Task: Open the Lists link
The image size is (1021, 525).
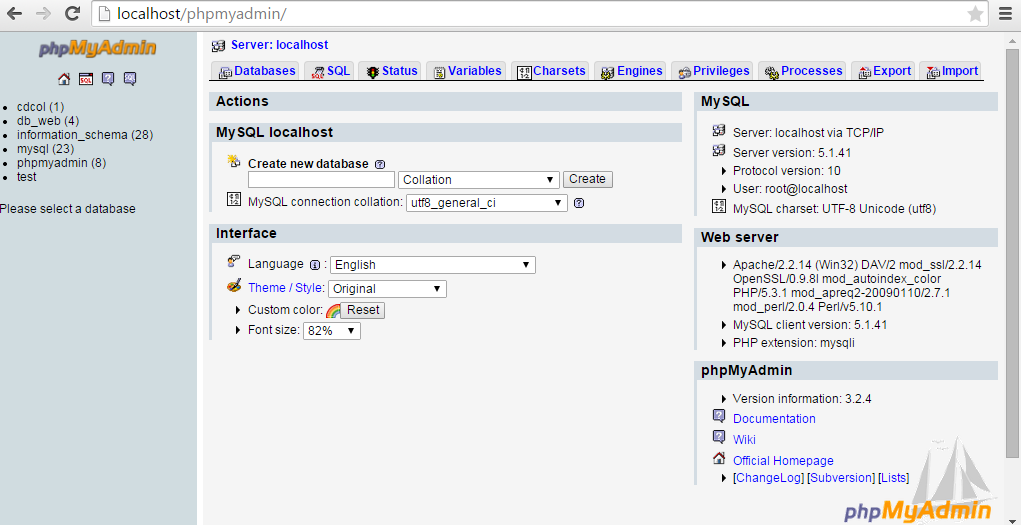Action: click(894, 477)
